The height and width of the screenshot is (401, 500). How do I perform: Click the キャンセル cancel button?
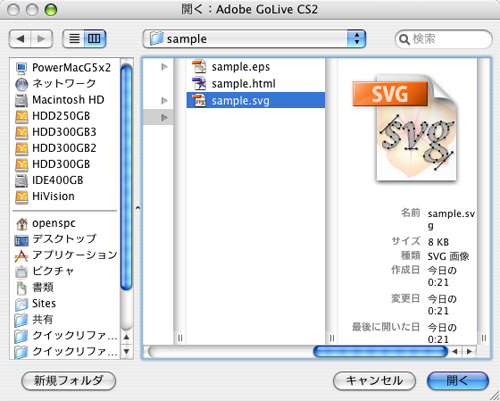pos(374,381)
